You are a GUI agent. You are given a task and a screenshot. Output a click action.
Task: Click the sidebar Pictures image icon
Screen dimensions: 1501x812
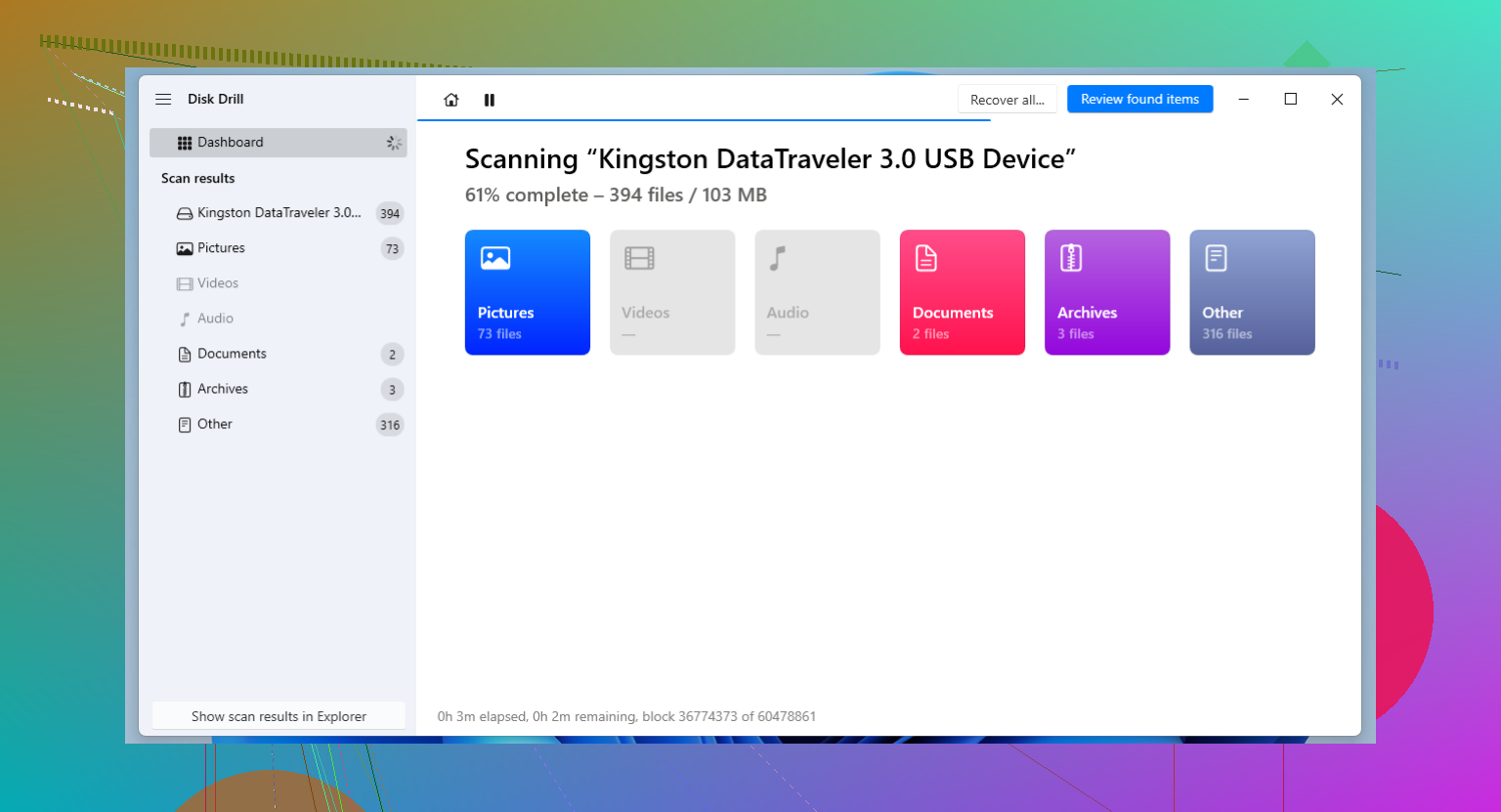[184, 248]
